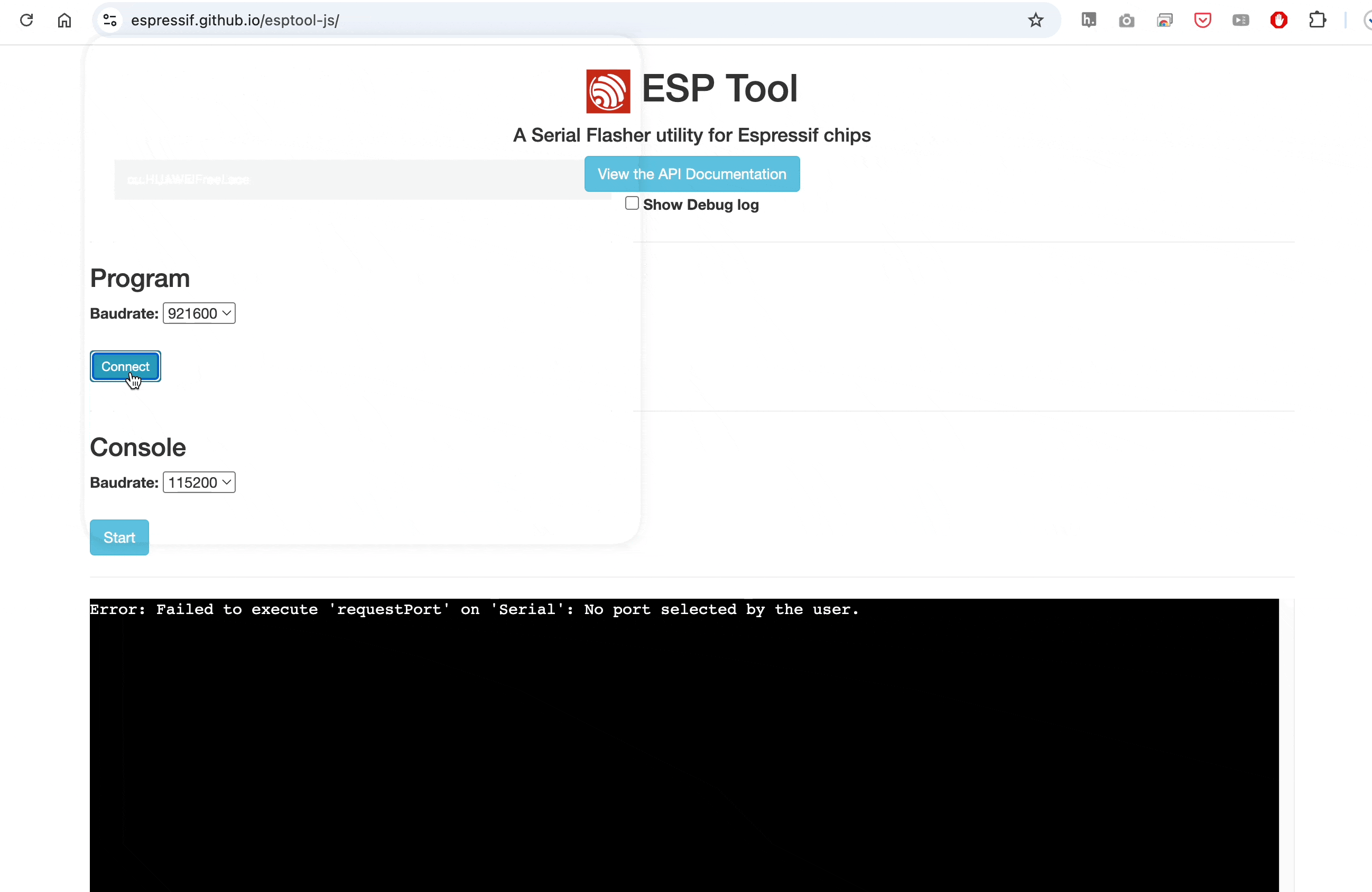
Task: Open the video speed controller extension
Action: tap(1240, 21)
